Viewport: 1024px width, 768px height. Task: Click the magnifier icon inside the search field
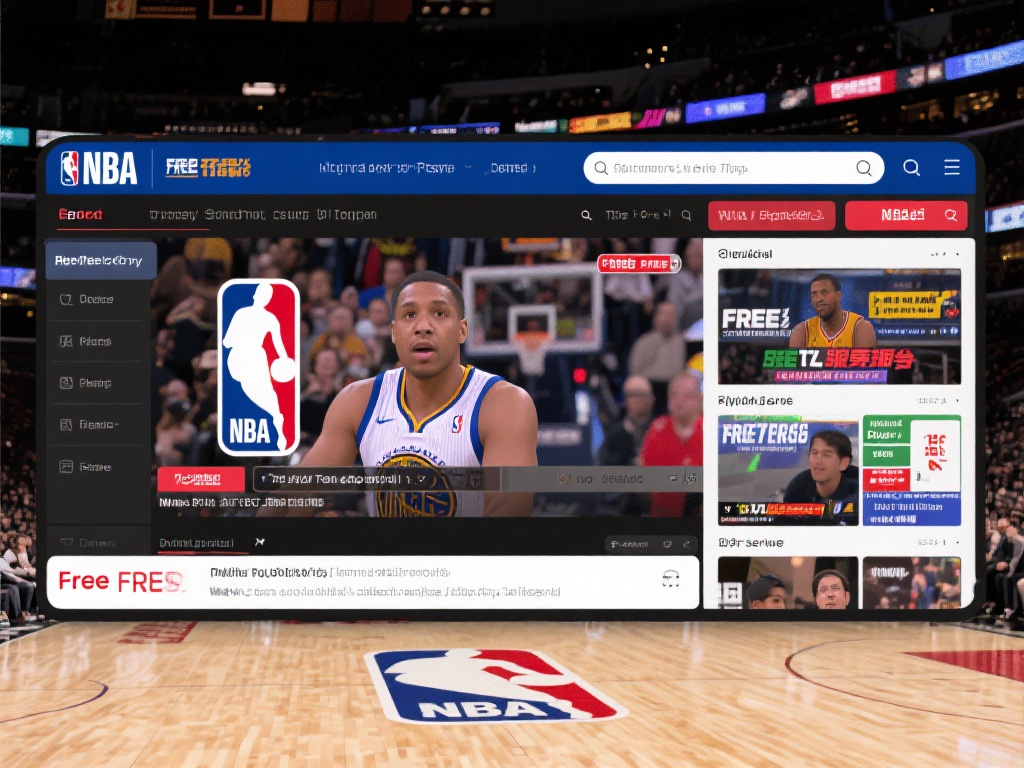click(864, 168)
